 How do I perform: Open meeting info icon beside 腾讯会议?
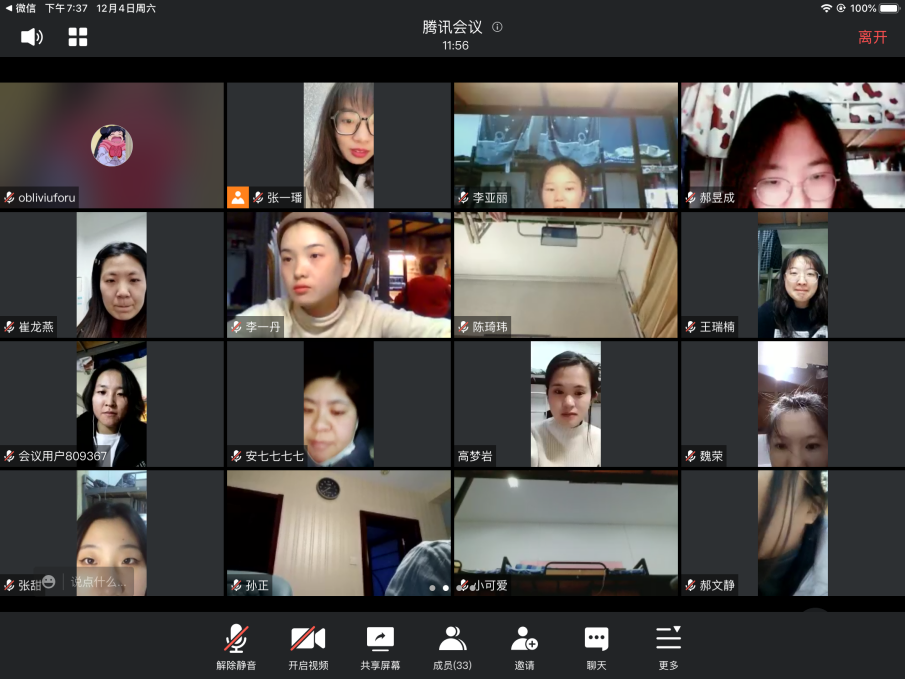[x=497, y=28]
